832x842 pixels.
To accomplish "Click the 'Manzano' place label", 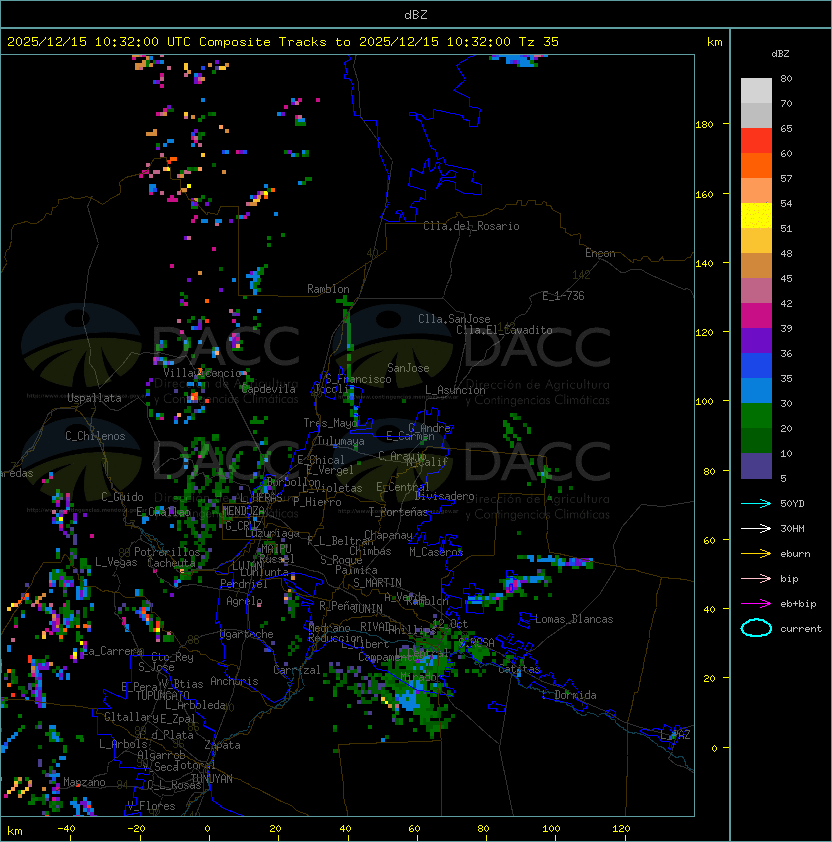I will point(84,782).
